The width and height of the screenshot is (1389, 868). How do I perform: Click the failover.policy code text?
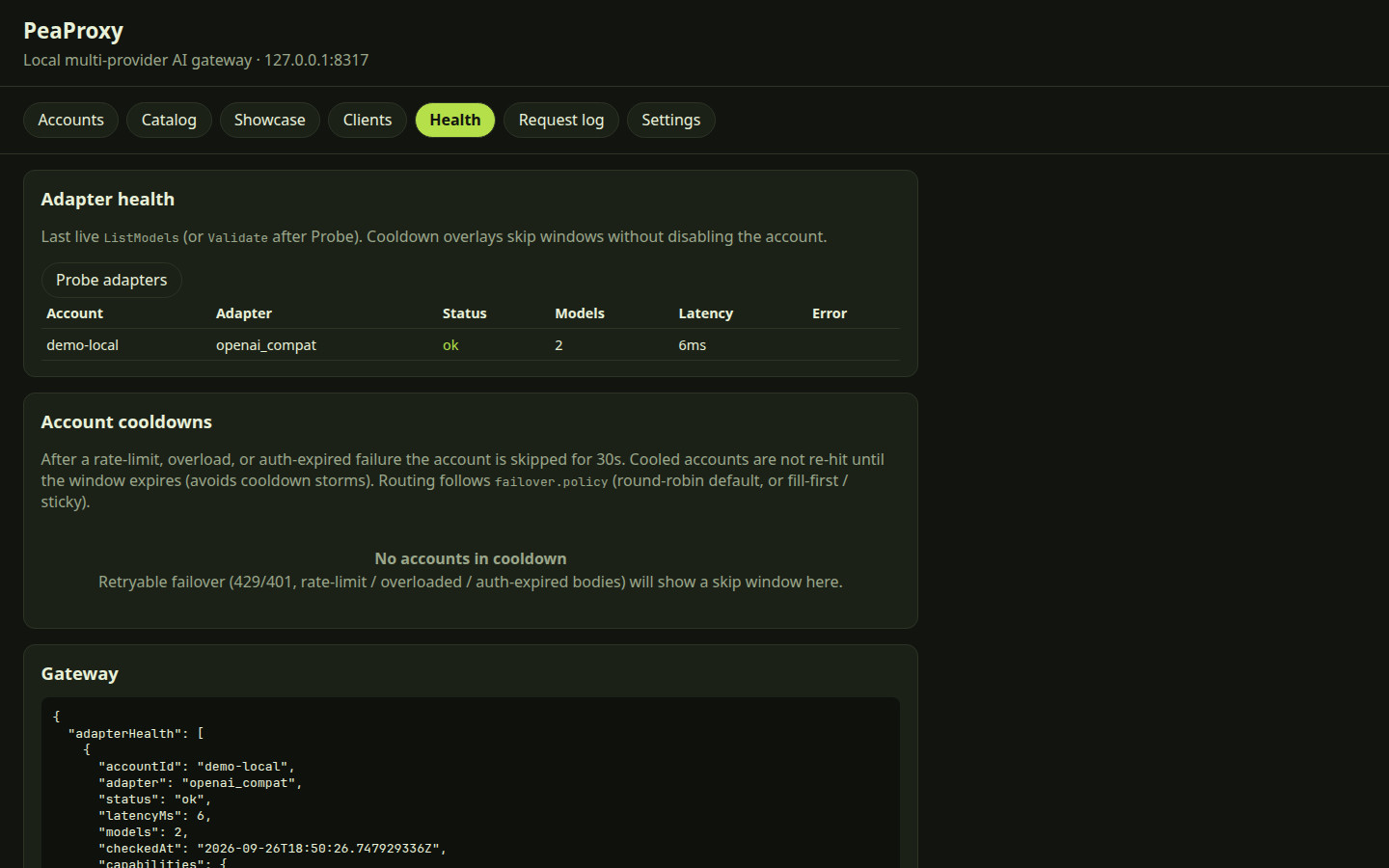(x=552, y=482)
